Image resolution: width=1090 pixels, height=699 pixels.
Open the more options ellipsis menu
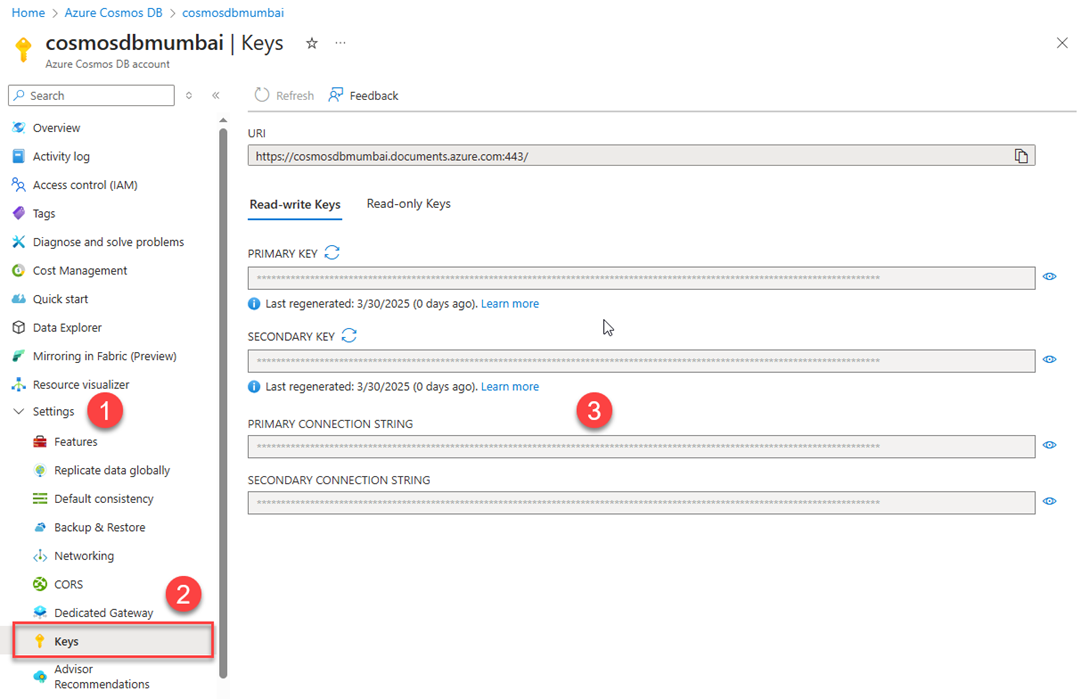[x=340, y=44]
